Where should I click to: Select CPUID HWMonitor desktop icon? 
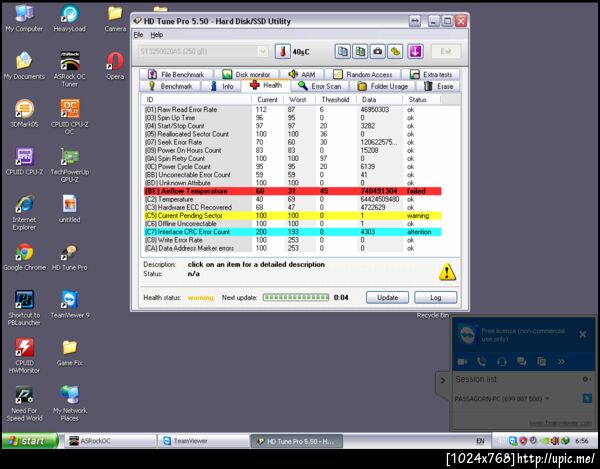point(24,355)
